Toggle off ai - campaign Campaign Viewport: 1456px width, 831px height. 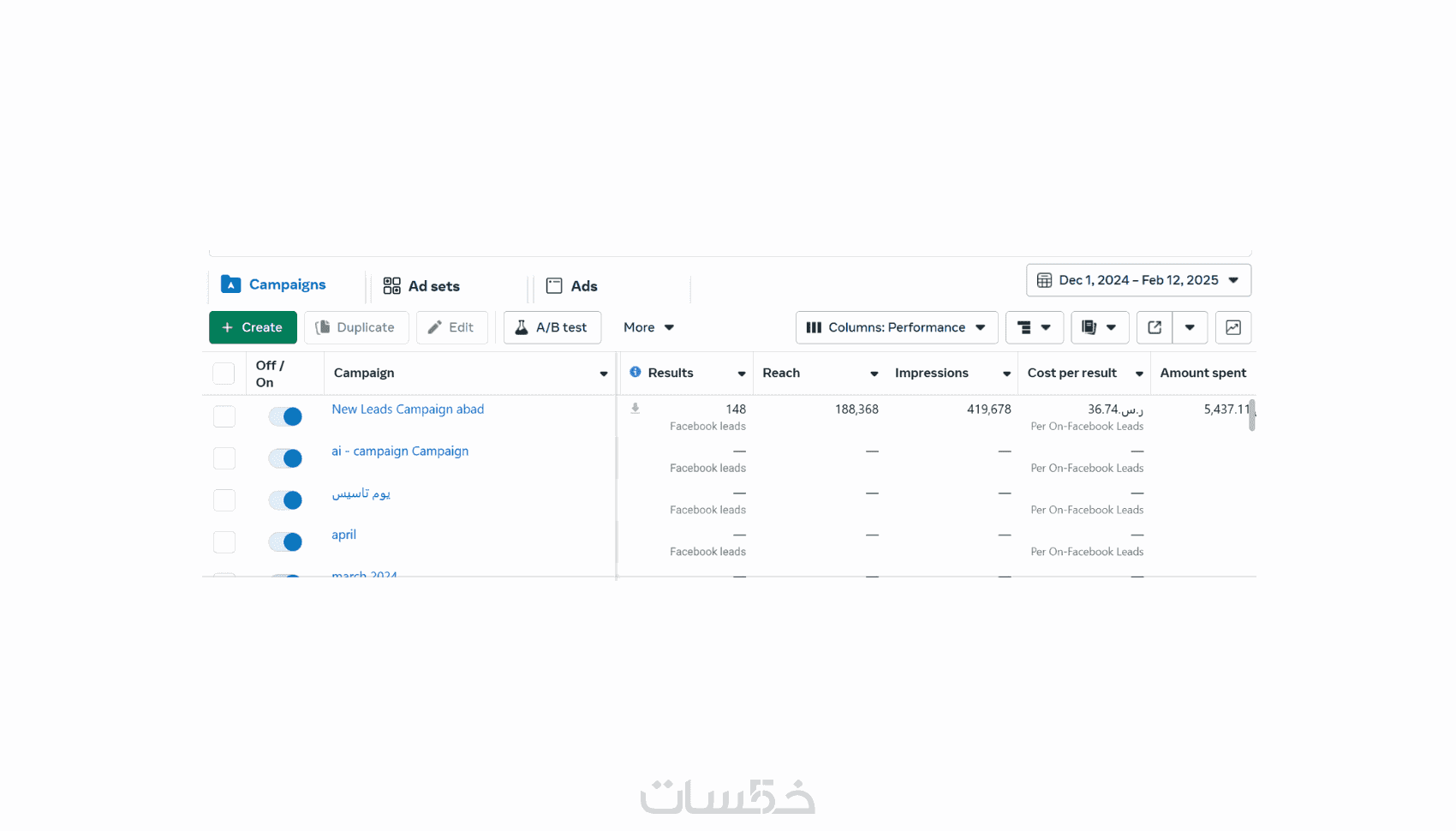tap(285, 458)
